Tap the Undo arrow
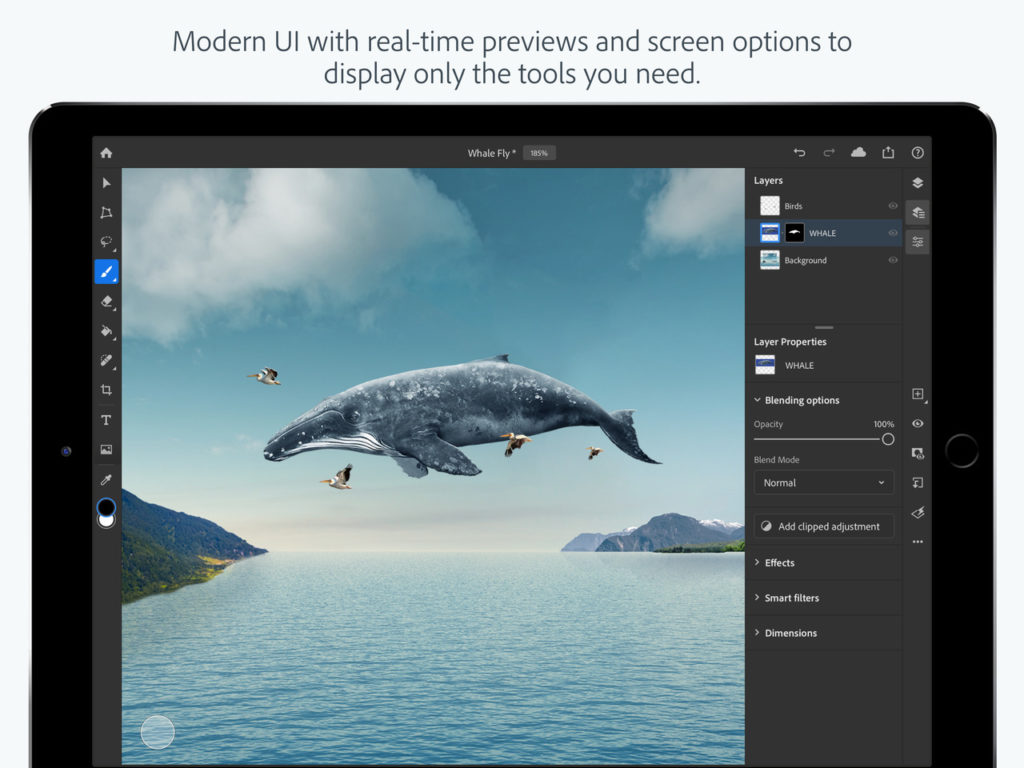Screen dimensions: 1024x768 799,152
